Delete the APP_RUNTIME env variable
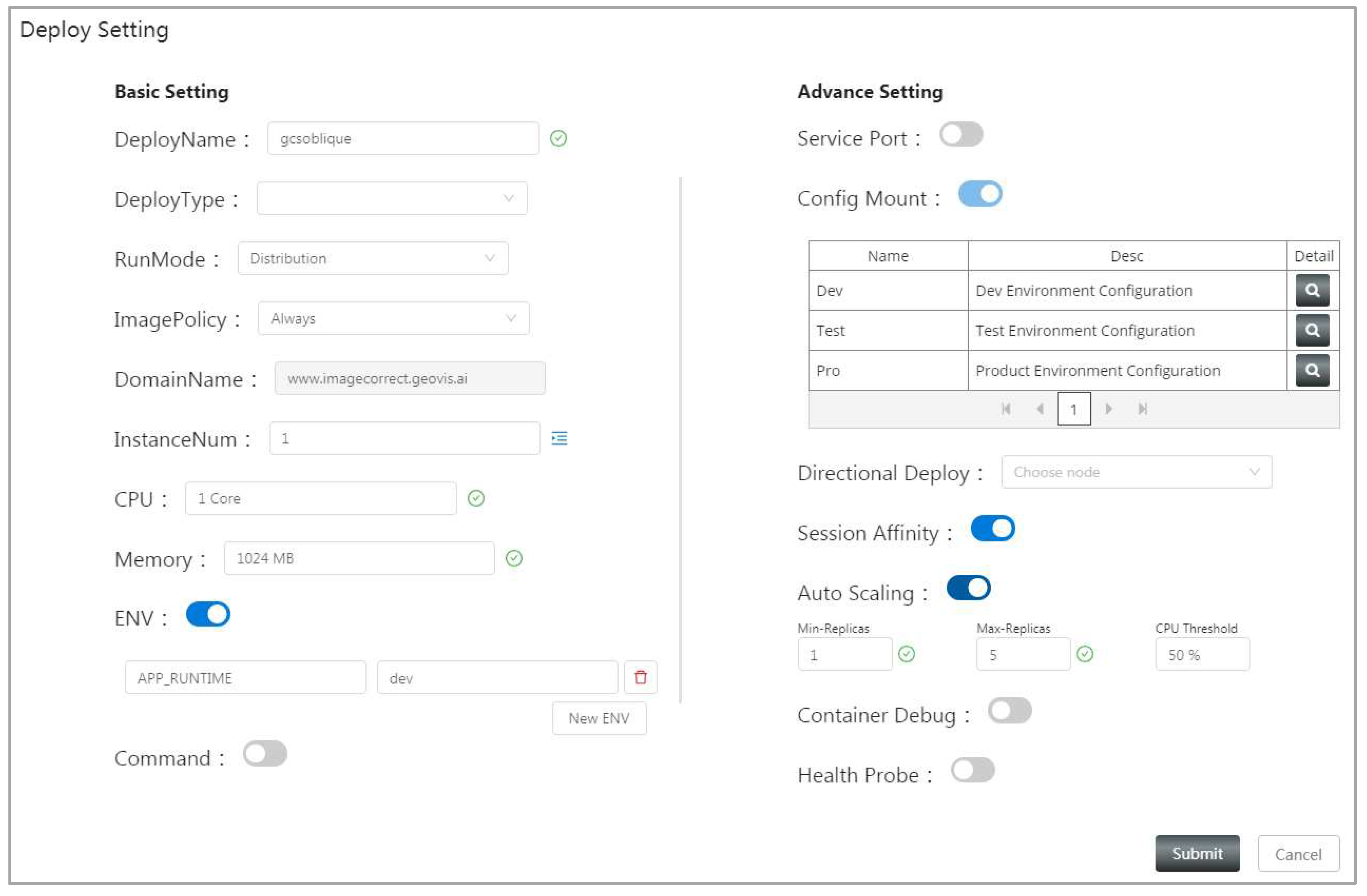This screenshot has width=1367, height=896. tap(640, 677)
